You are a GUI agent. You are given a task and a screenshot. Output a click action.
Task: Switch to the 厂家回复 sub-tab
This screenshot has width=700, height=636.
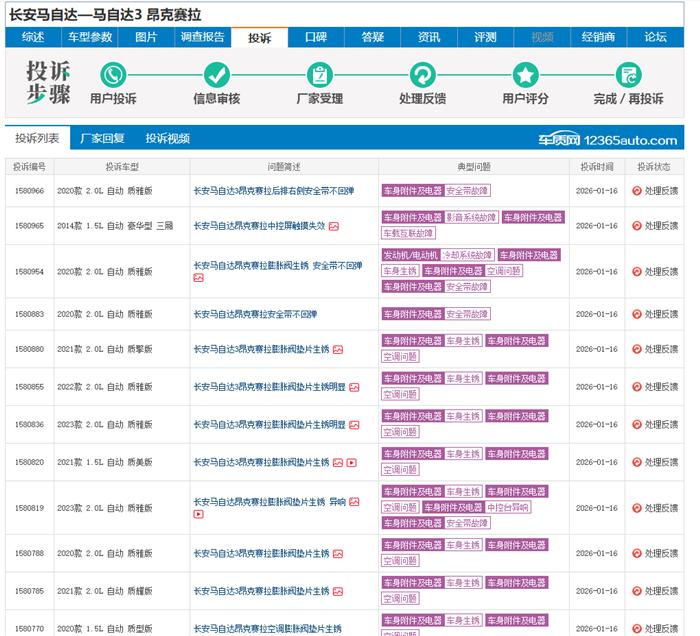102,138
